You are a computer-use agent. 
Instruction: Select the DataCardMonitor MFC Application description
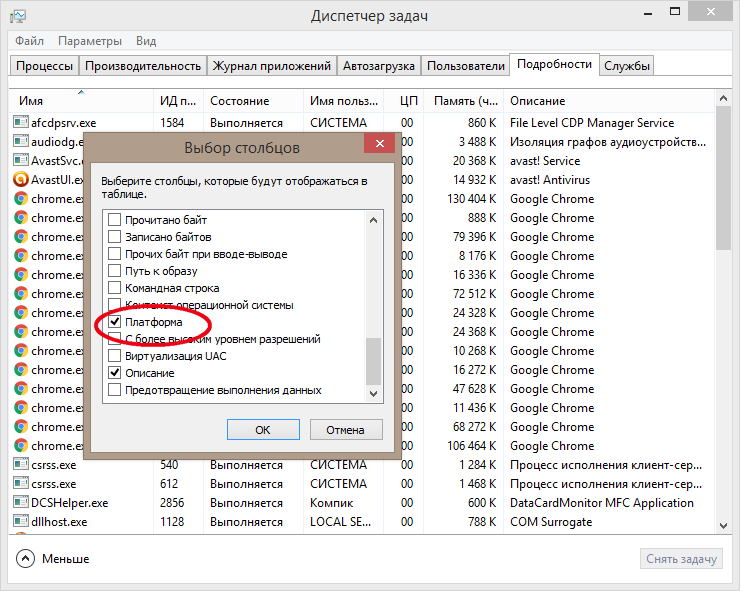click(602, 503)
